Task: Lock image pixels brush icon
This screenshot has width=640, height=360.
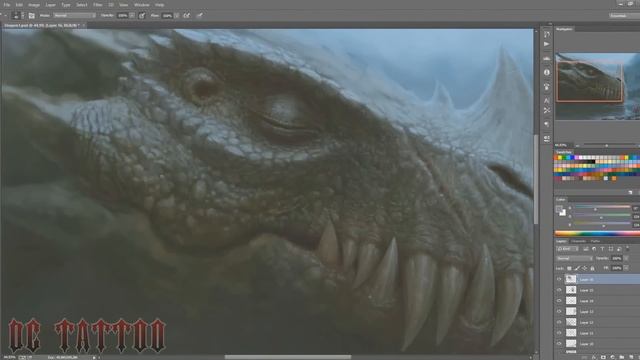Action: [x=577, y=268]
